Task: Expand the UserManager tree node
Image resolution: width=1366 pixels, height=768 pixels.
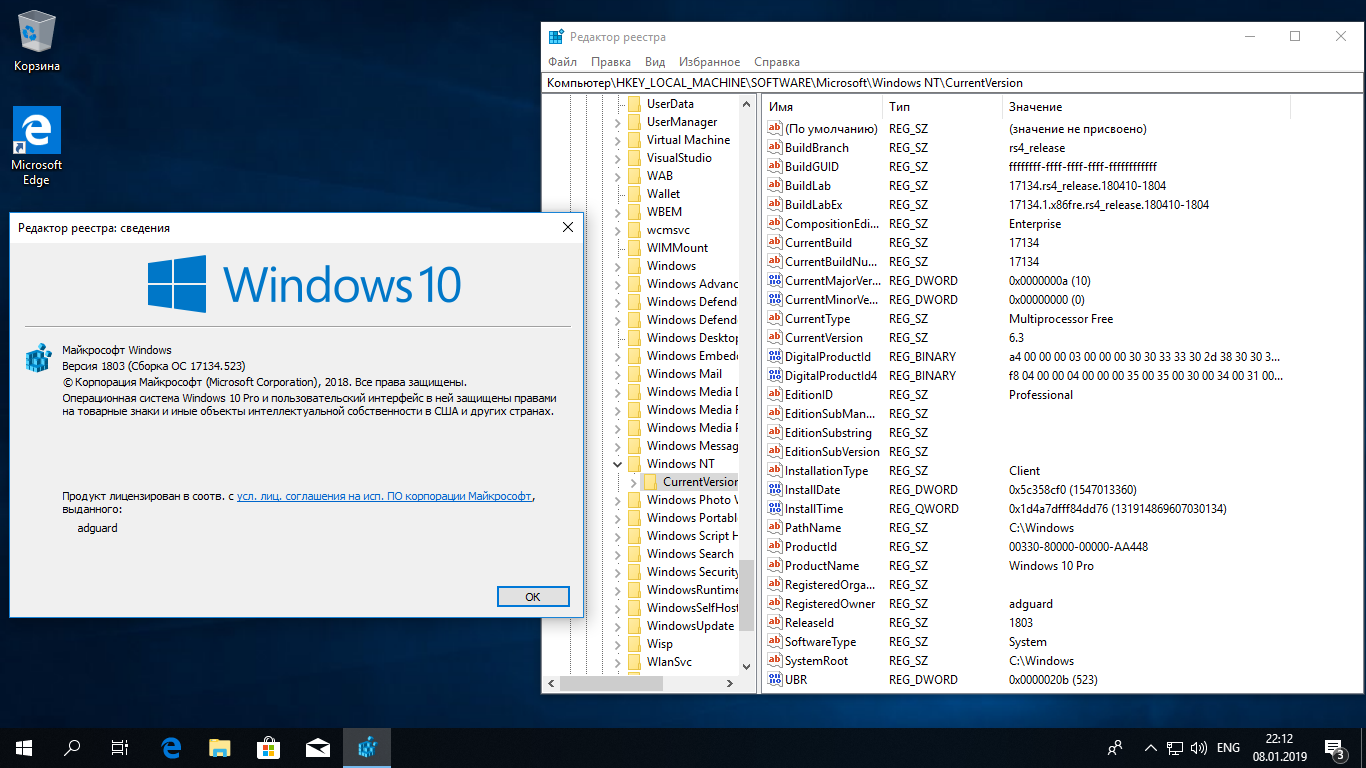Action: [617, 122]
